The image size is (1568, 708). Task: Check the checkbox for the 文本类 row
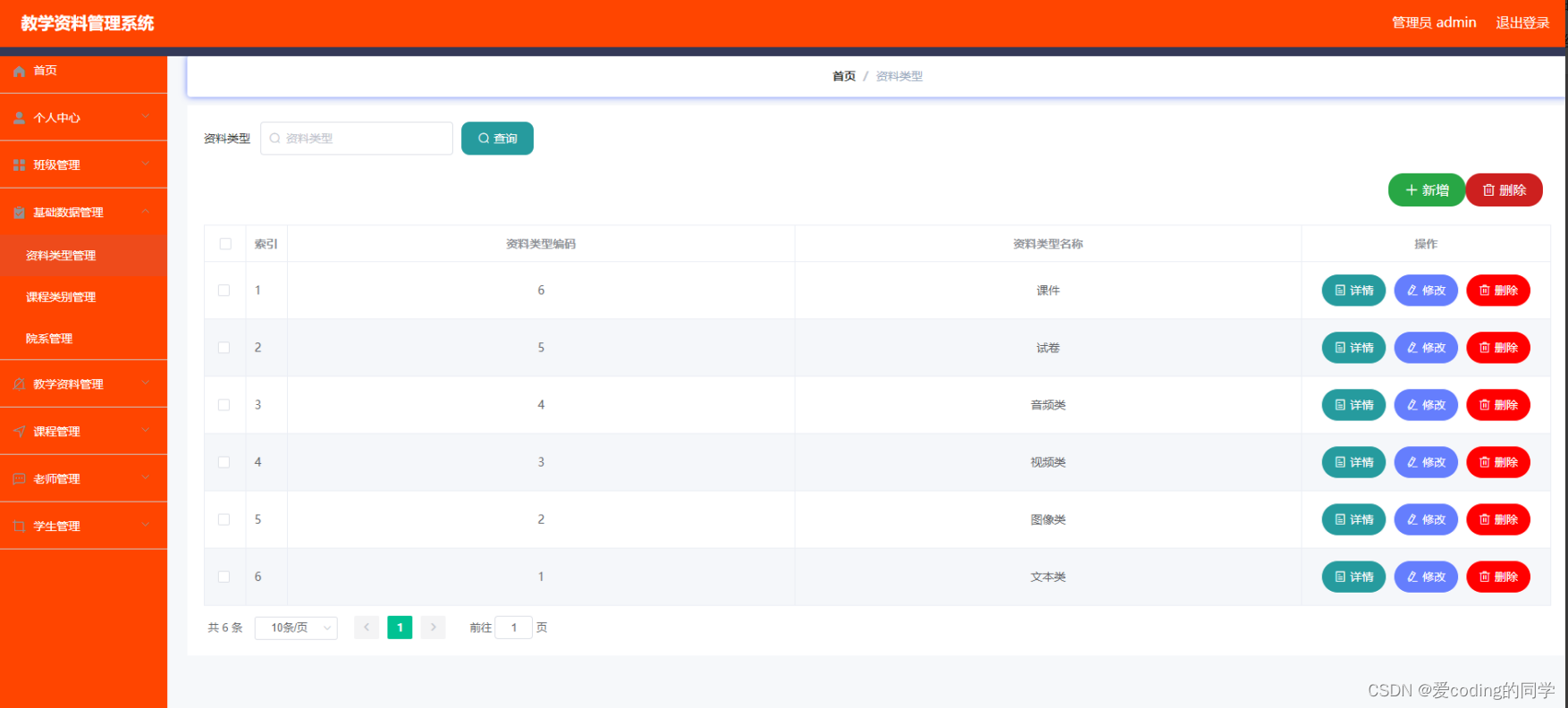click(224, 577)
